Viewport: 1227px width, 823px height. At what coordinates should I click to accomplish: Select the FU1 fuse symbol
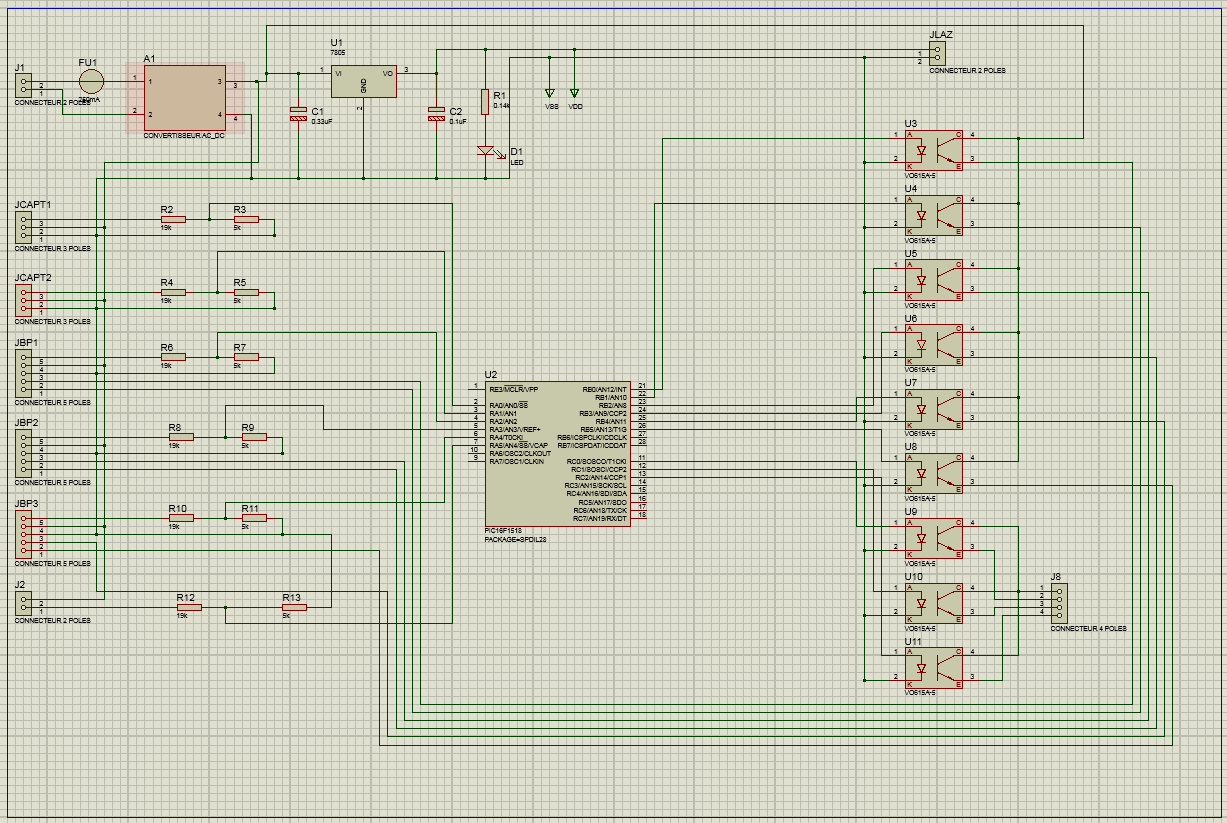tap(91, 83)
